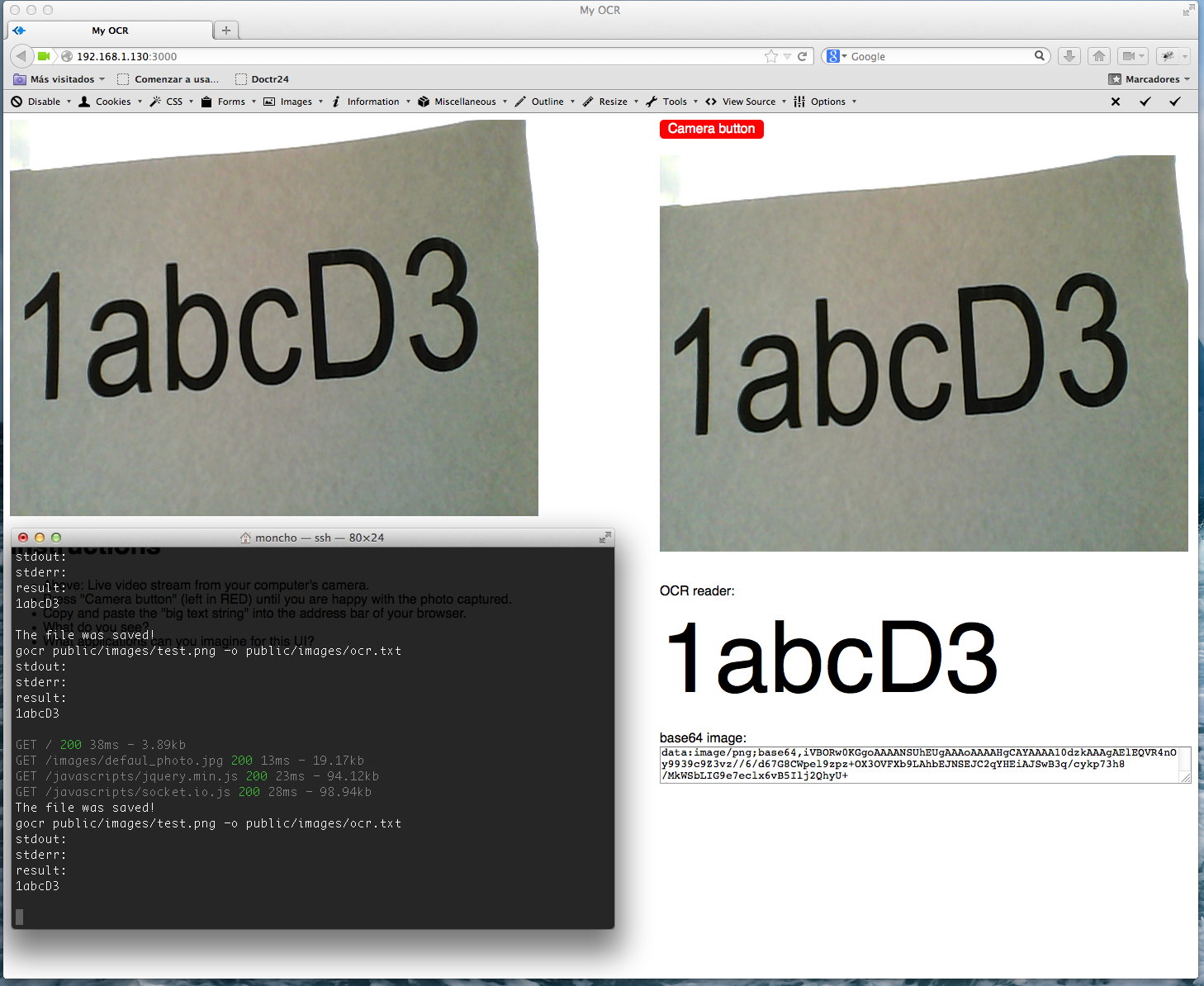Image resolution: width=1204 pixels, height=986 pixels.
Task: Click 'GET /javascripts/socket.io.js' line in terminal
Action: tap(193, 792)
